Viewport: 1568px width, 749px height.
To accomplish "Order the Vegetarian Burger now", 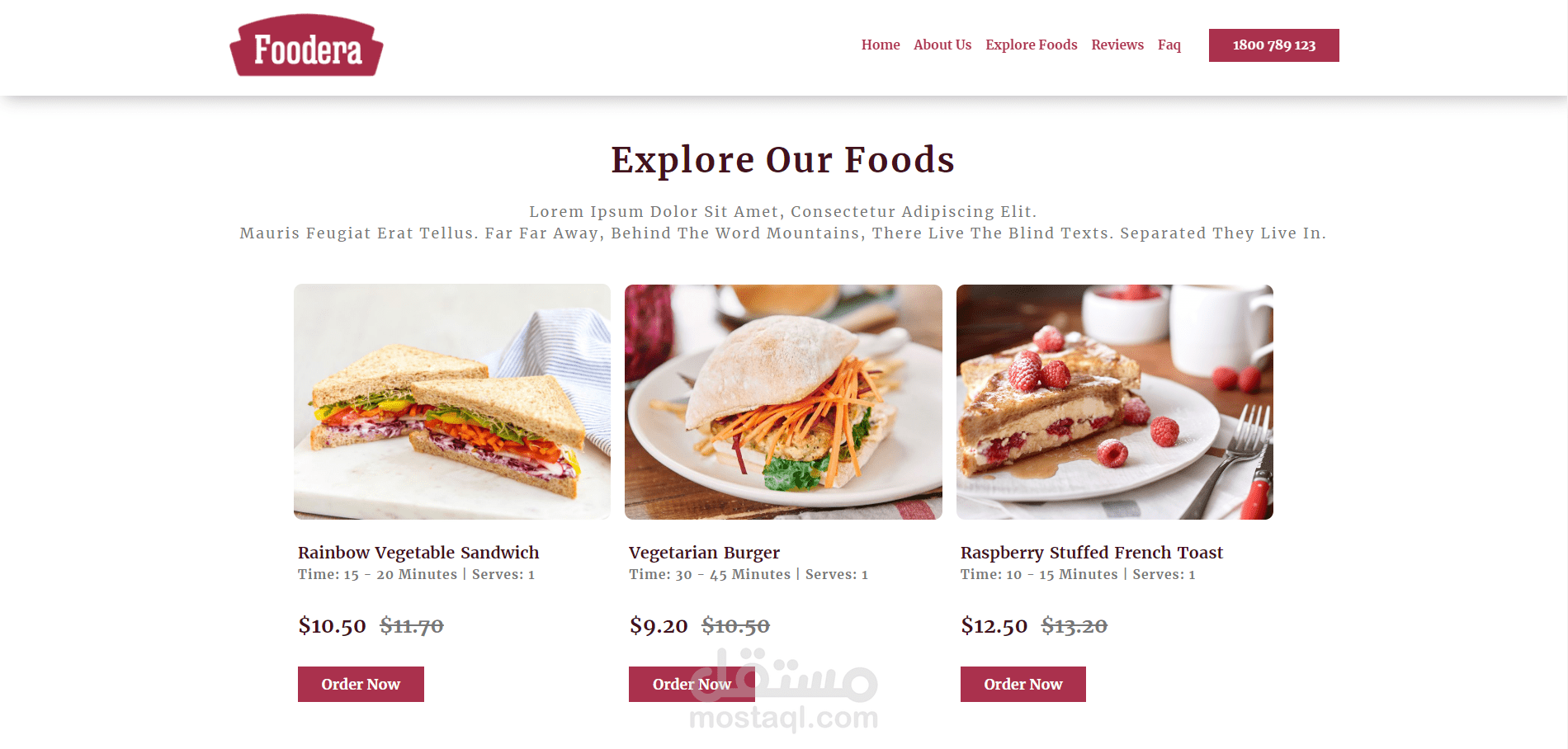I will pos(692,684).
